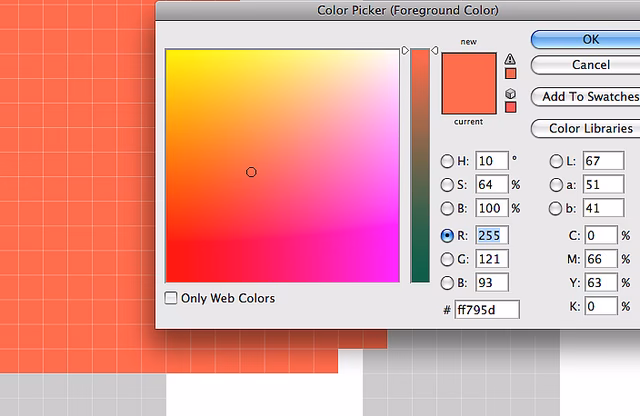The height and width of the screenshot is (416, 640).
Task: Click the vertical color slider strip
Action: [x=420, y=165]
